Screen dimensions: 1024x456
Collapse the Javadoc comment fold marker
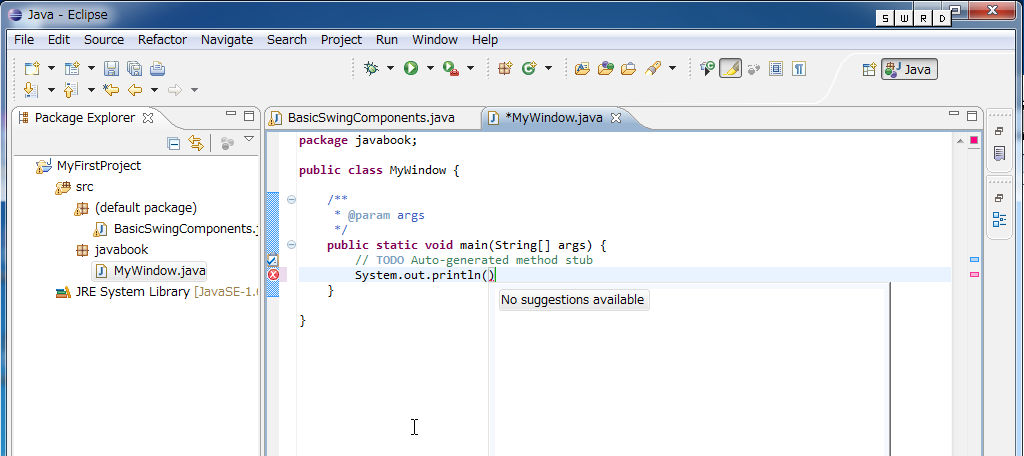click(x=291, y=199)
